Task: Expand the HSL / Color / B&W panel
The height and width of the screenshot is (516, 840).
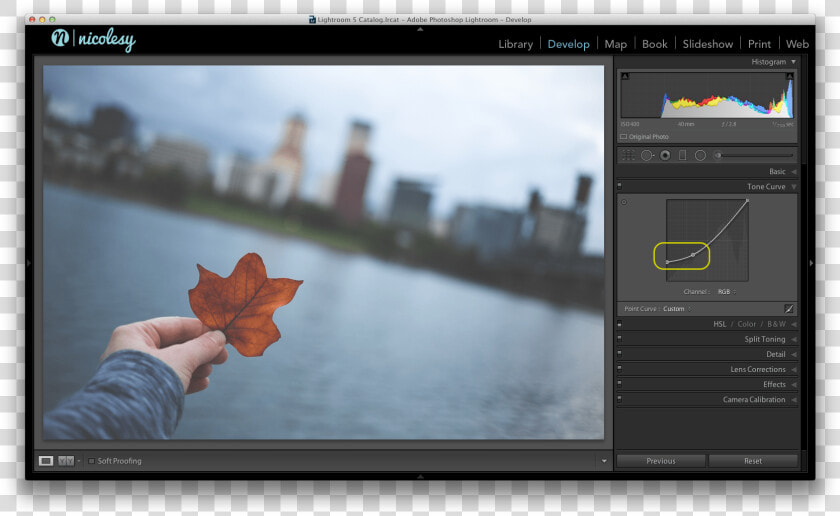Action: [793, 324]
